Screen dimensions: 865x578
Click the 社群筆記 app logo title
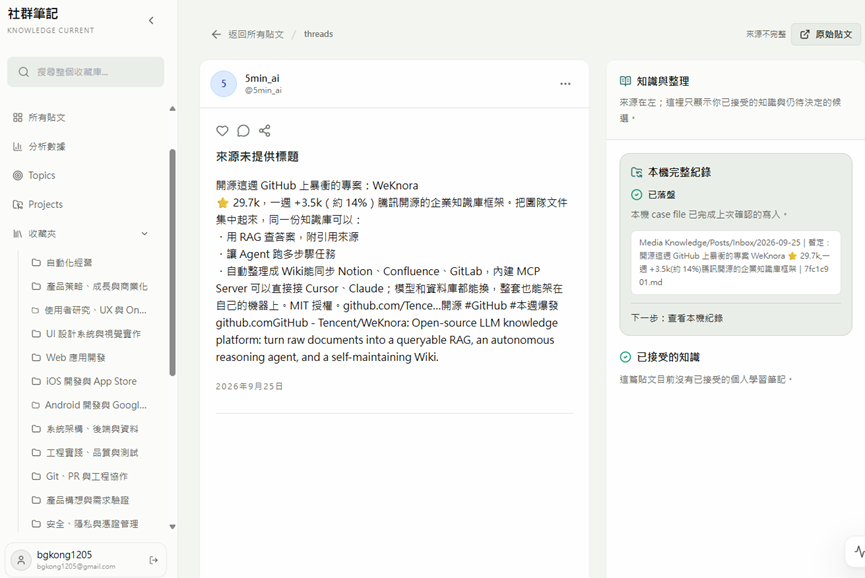coord(33,14)
